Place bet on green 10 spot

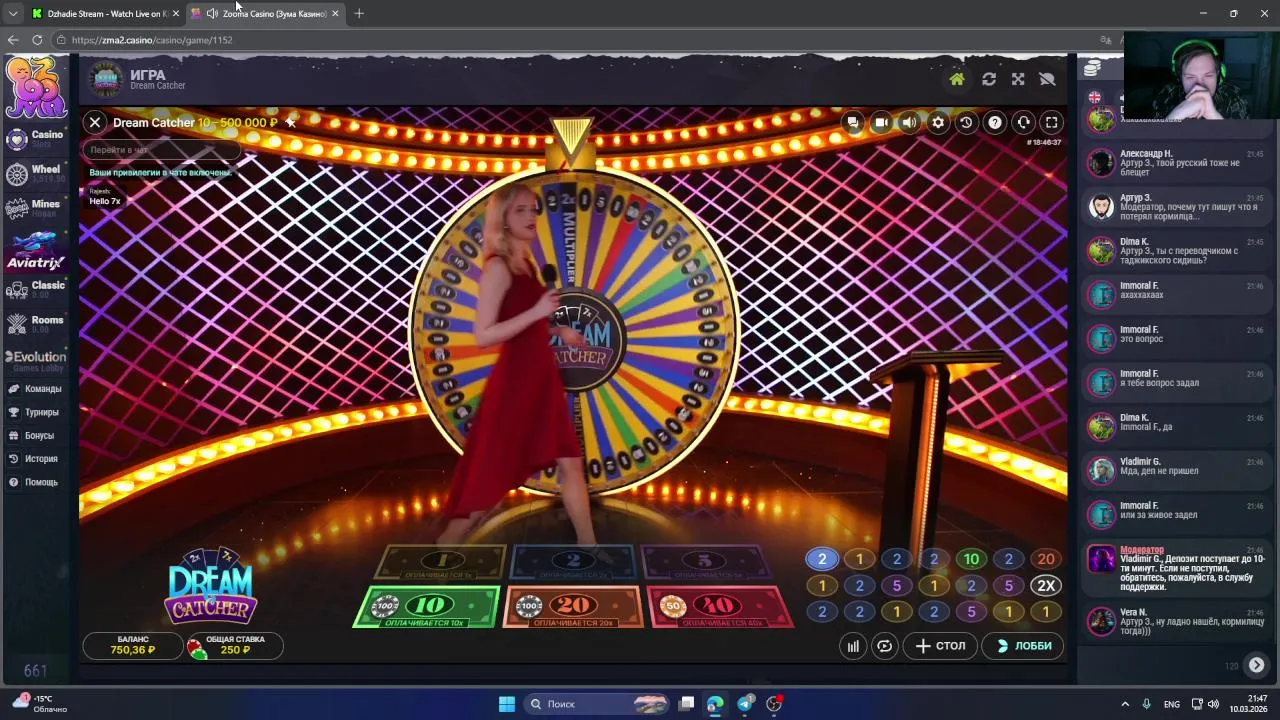tap(427, 607)
